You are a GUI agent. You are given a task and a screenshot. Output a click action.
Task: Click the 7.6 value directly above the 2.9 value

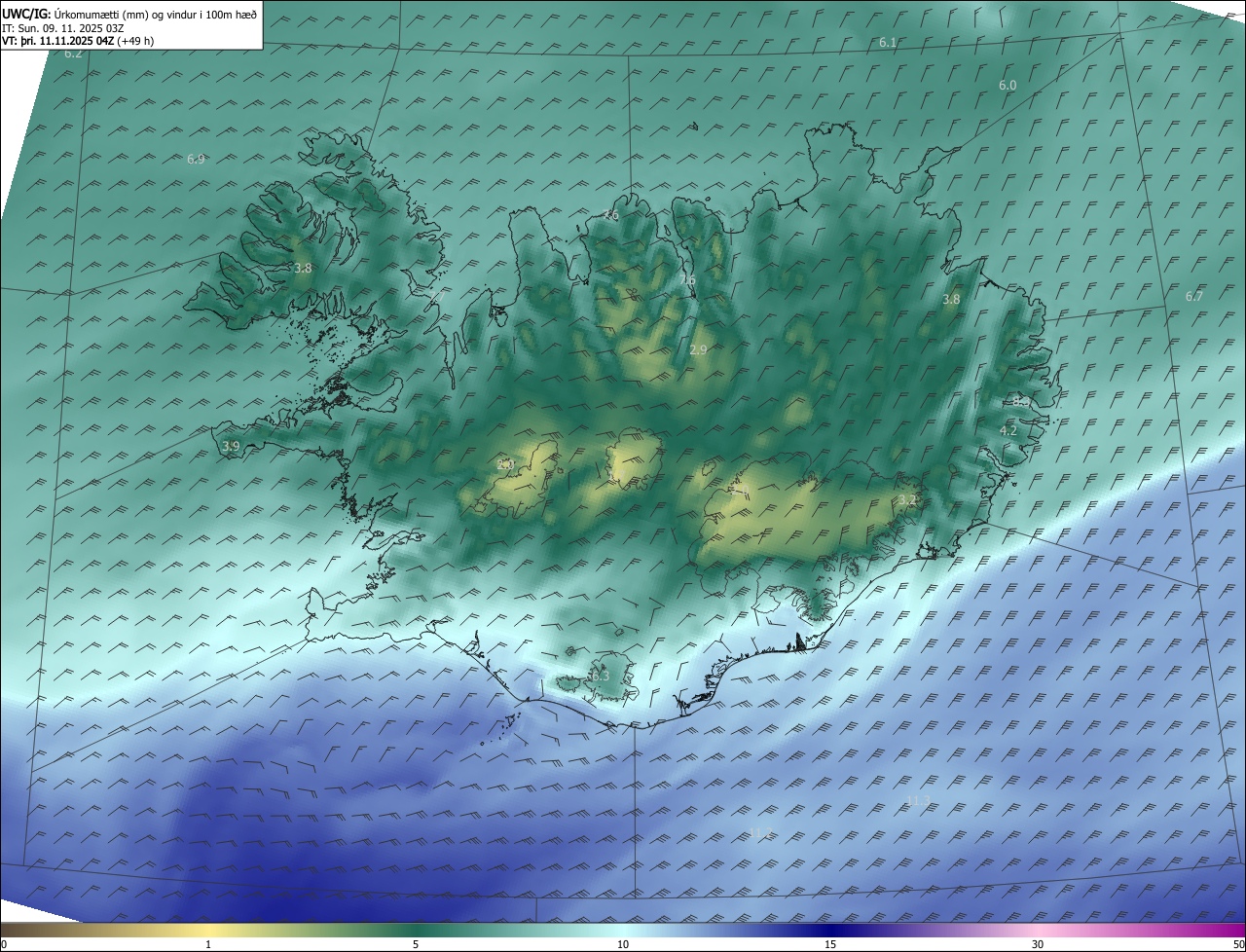pos(688,280)
